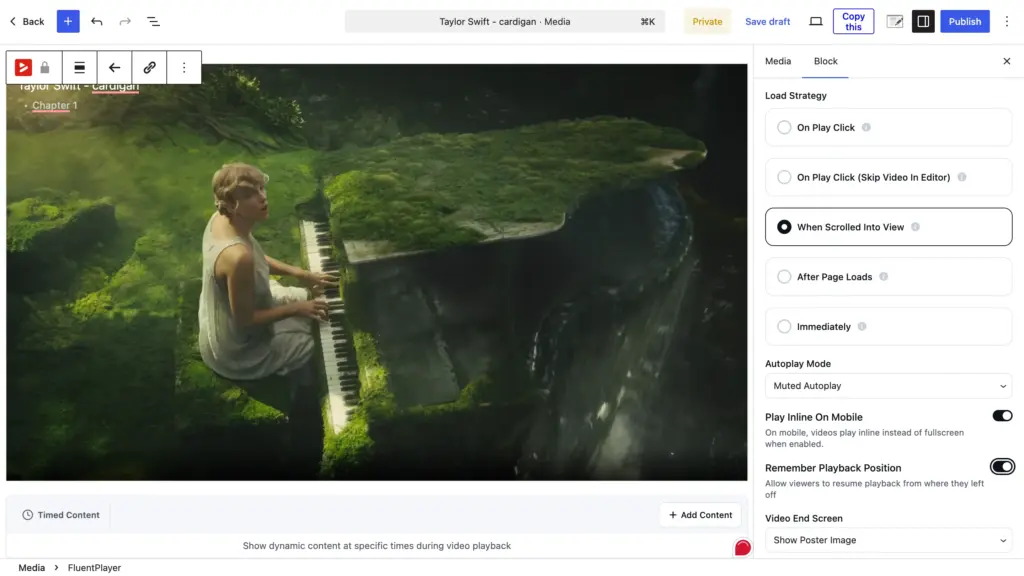Change block alignment in the toolbar
1024x576 pixels.
point(80,67)
